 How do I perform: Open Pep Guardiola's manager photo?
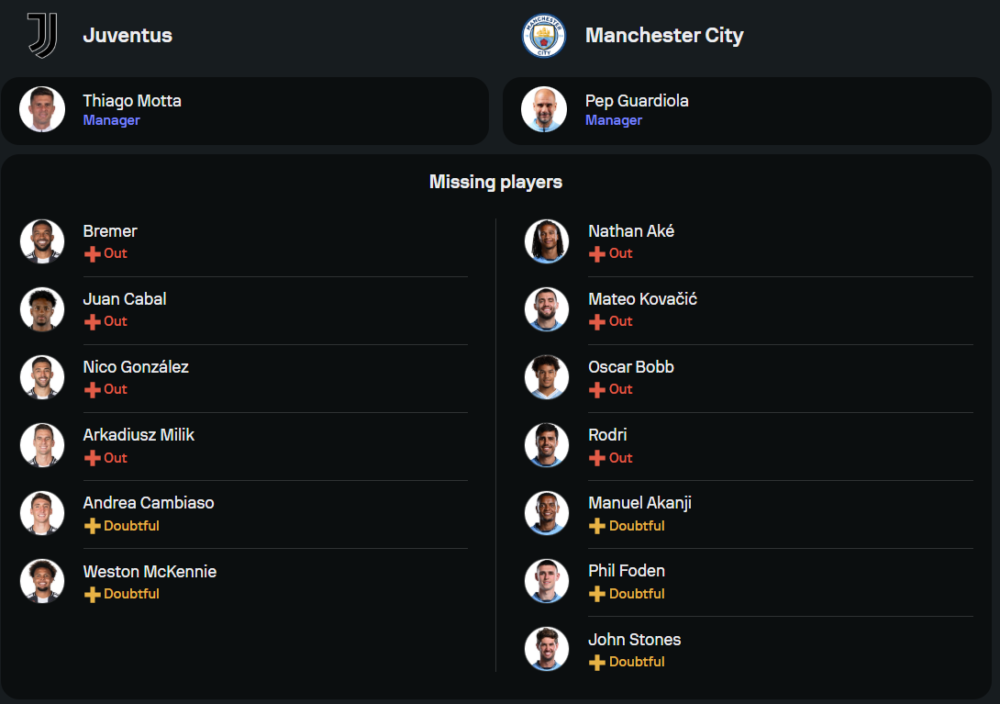544,110
